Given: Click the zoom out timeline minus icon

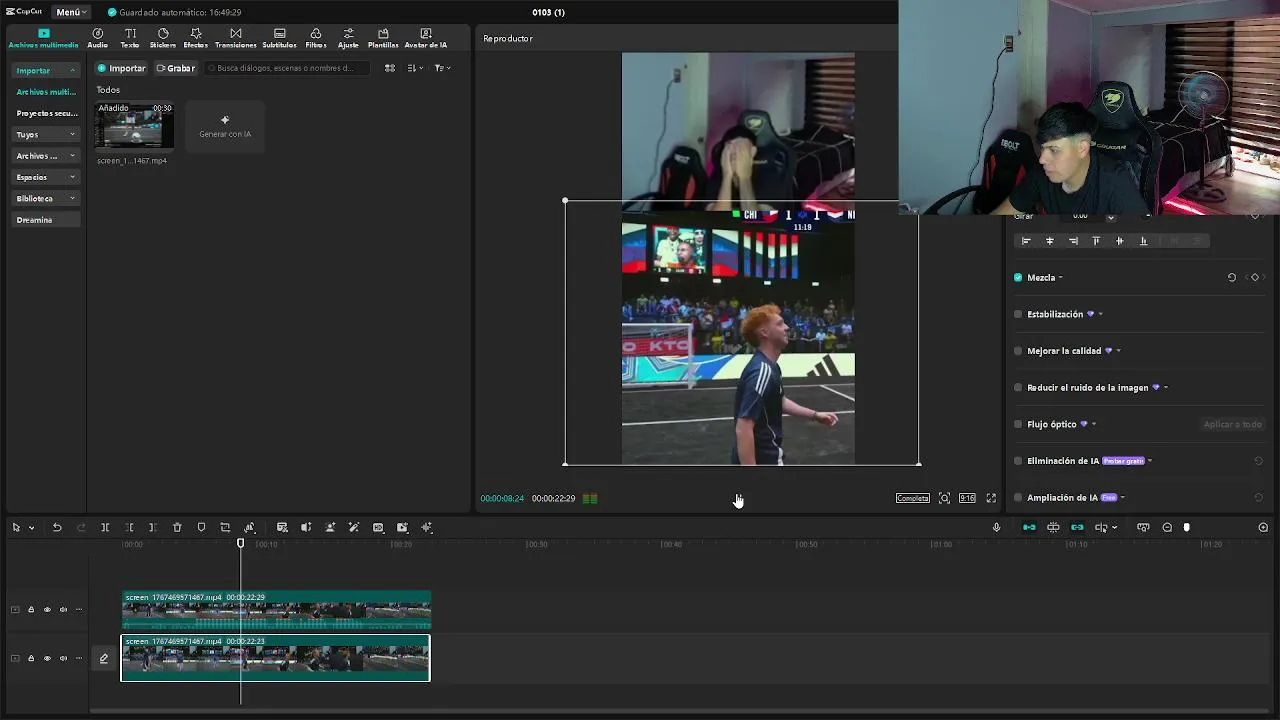Looking at the screenshot, I should coord(1167,527).
